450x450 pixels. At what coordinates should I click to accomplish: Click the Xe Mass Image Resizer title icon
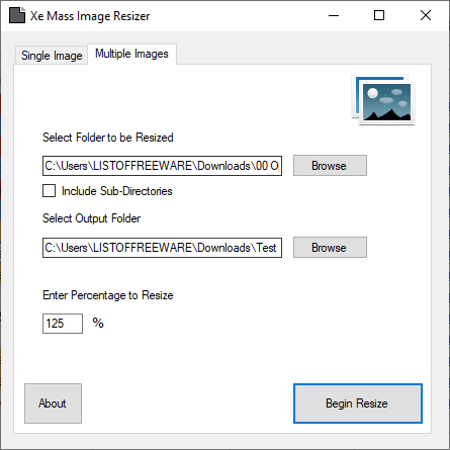[x=17, y=15]
